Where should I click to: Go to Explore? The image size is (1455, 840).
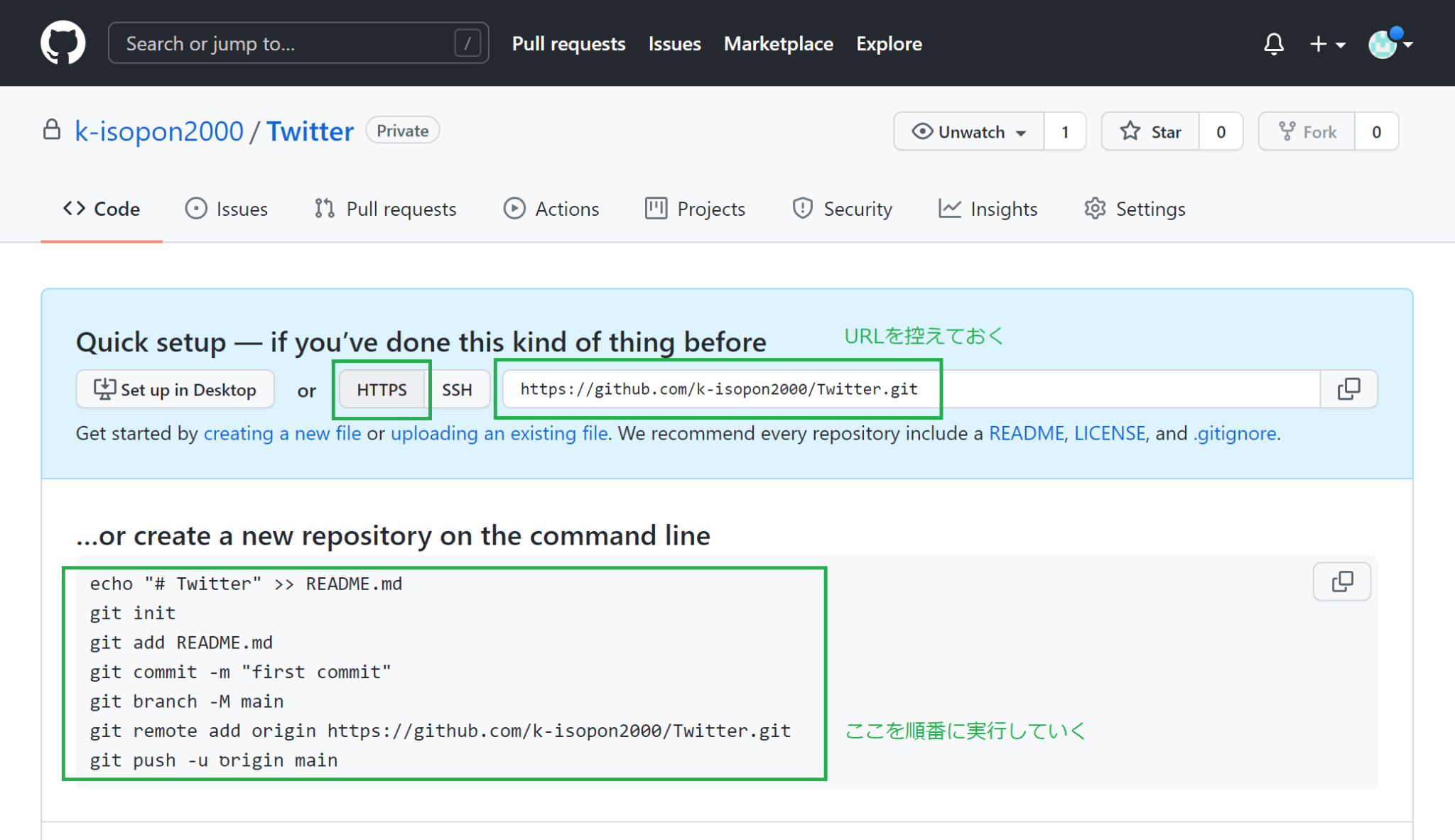[x=889, y=43]
